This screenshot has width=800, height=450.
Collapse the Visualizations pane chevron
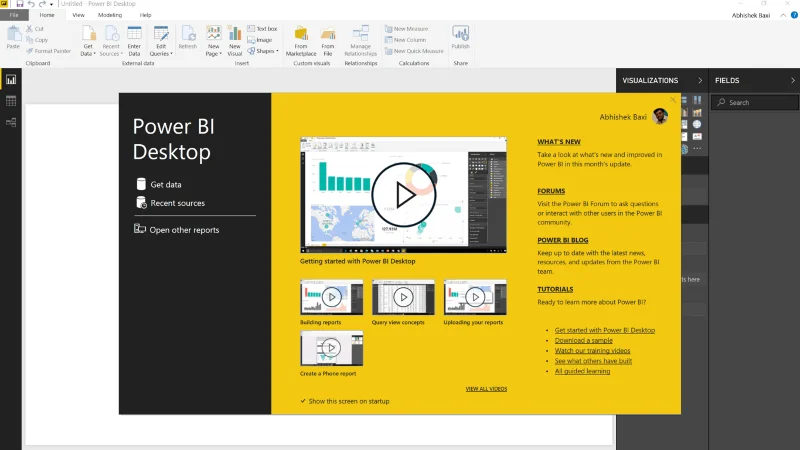(700, 81)
